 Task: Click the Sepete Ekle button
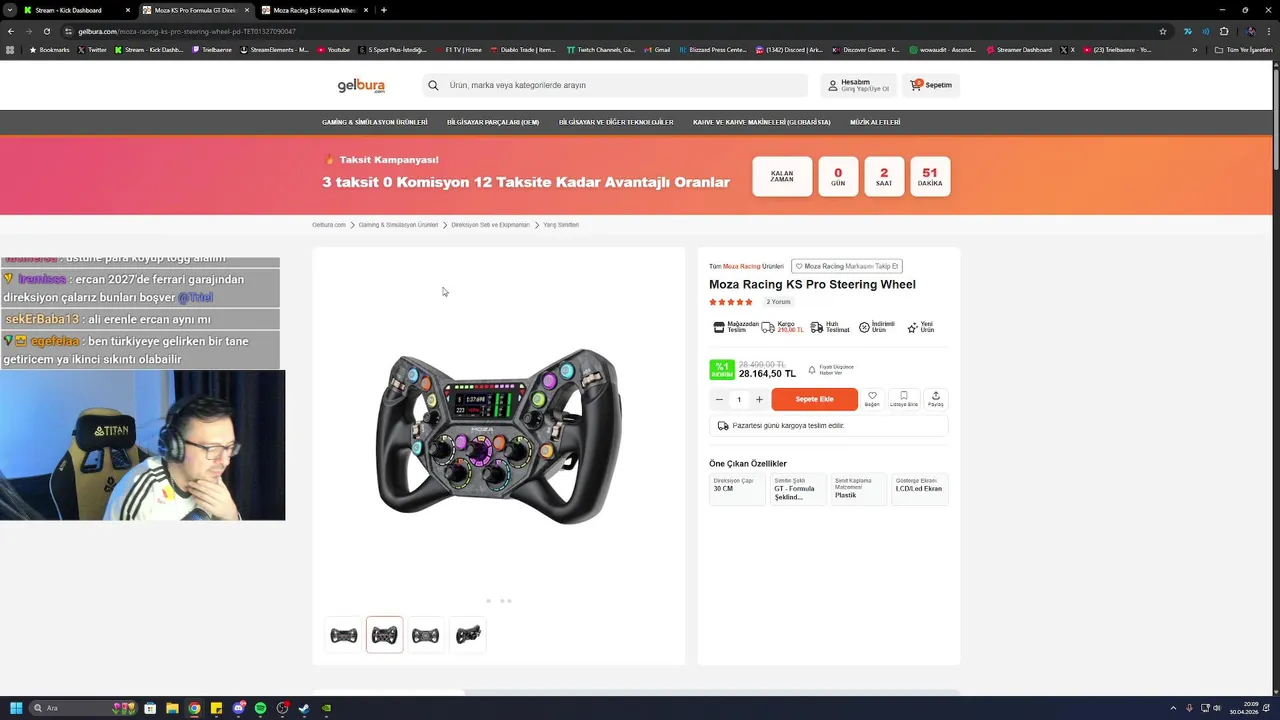pyautogui.click(x=814, y=399)
